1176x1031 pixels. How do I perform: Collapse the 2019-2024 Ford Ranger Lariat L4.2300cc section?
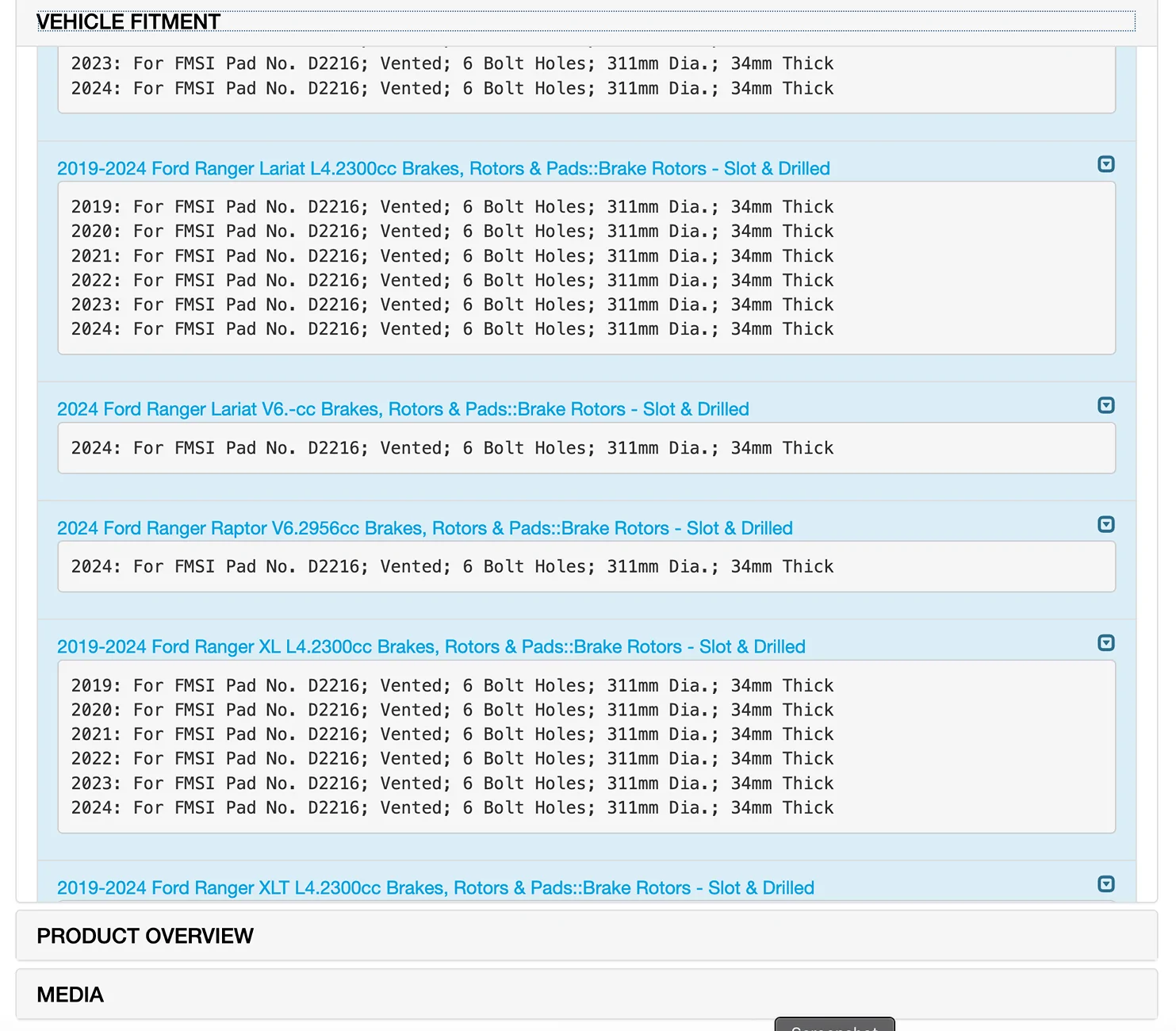[x=1106, y=164]
